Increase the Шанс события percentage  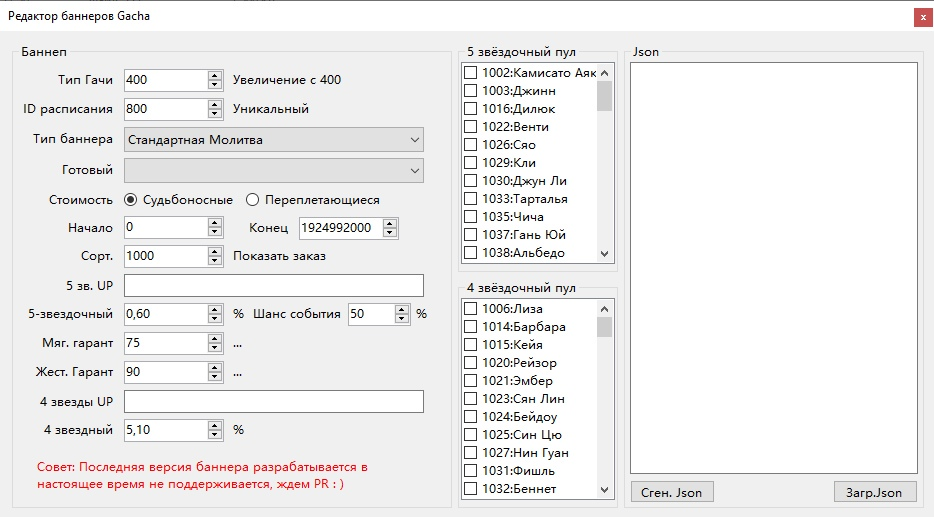tap(402, 310)
